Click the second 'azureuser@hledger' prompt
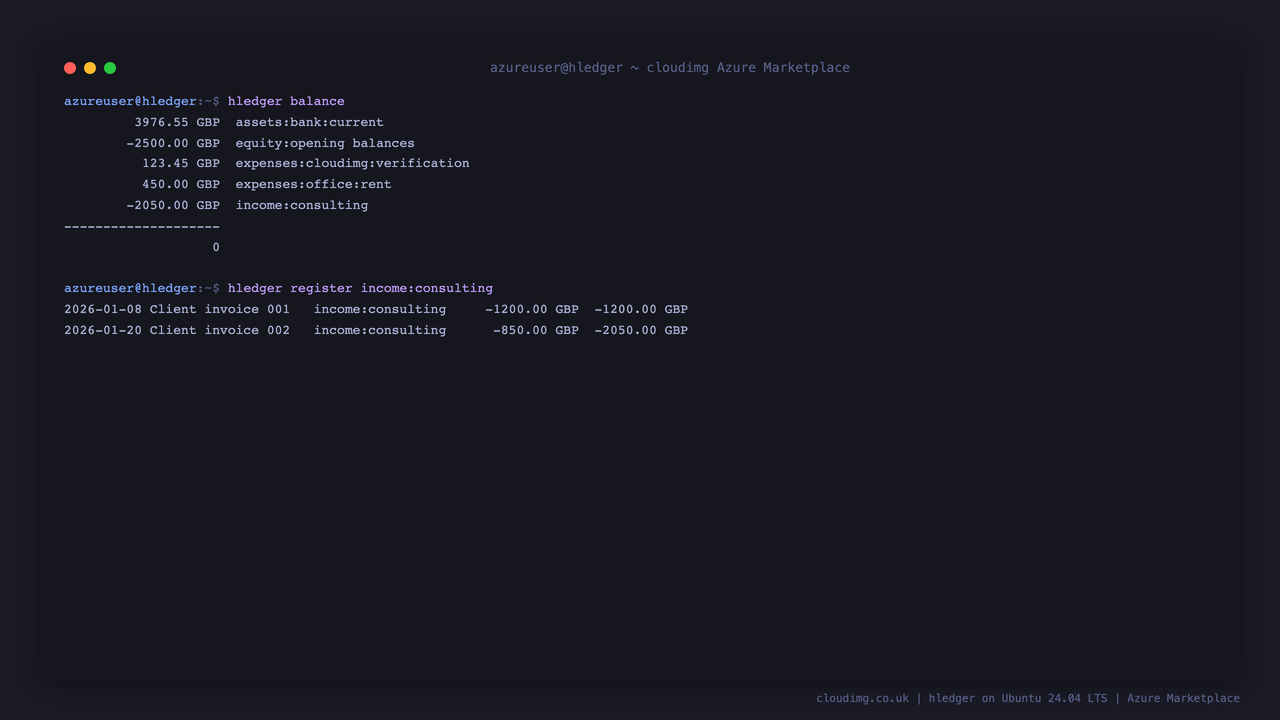The image size is (1280, 720). 130,288
